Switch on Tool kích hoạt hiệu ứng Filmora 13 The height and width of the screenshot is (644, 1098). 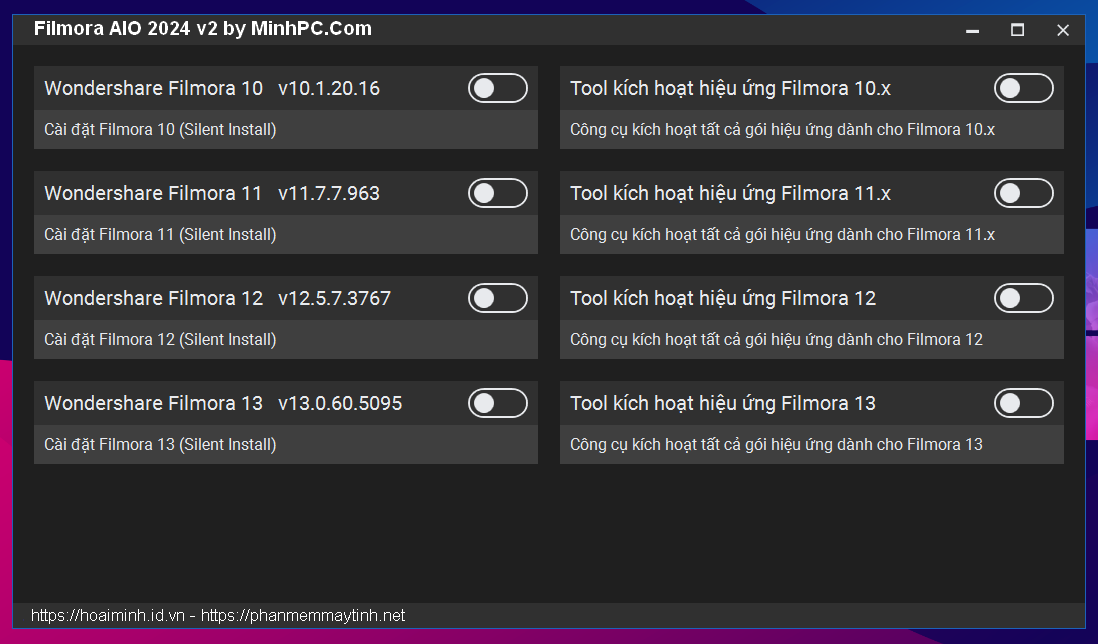click(1024, 403)
